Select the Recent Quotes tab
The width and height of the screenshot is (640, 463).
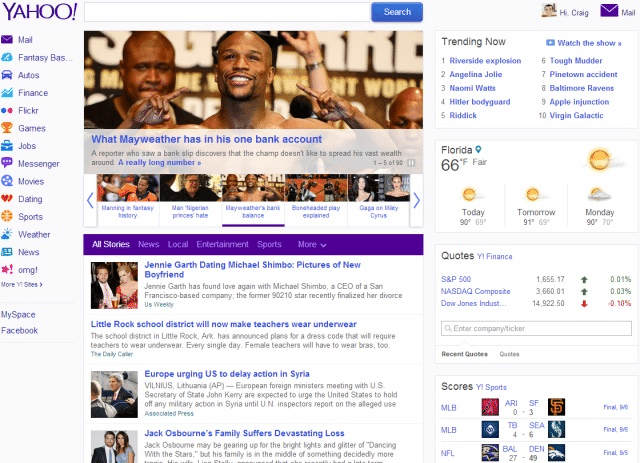[464, 354]
